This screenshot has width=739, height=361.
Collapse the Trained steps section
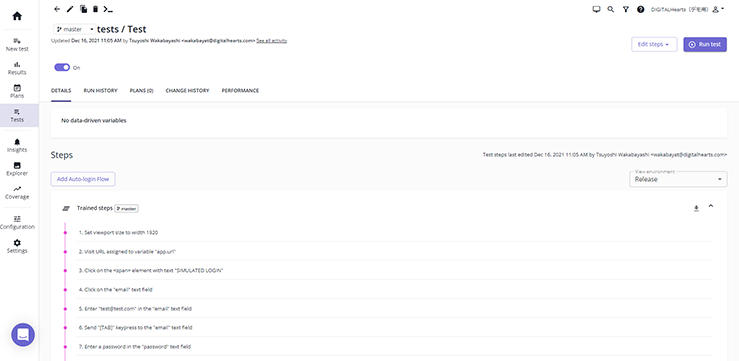coord(711,206)
